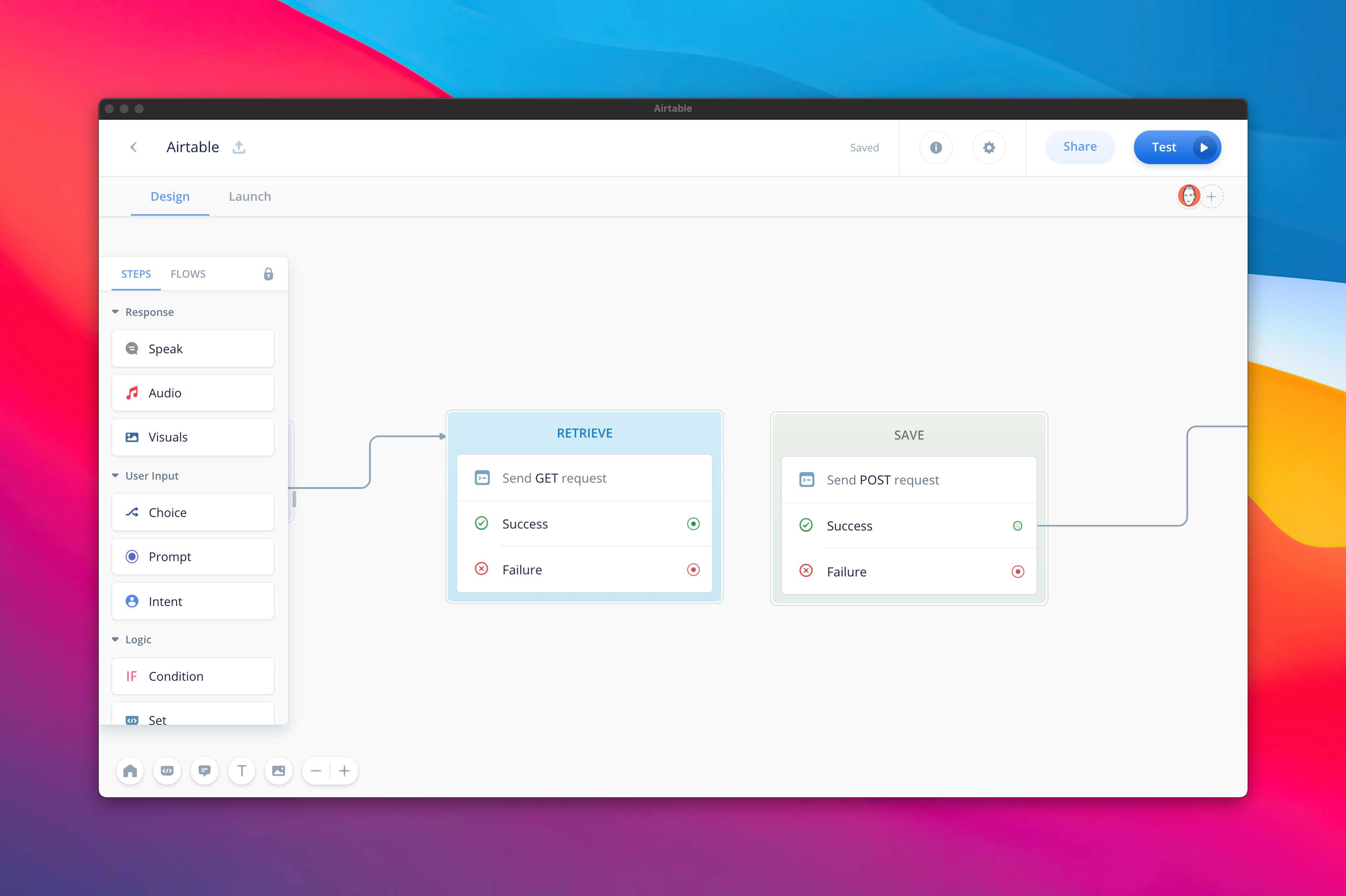Select the Speak response step
This screenshot has width=1346, height=896.
pyautogui.click(x=193, y=349)
